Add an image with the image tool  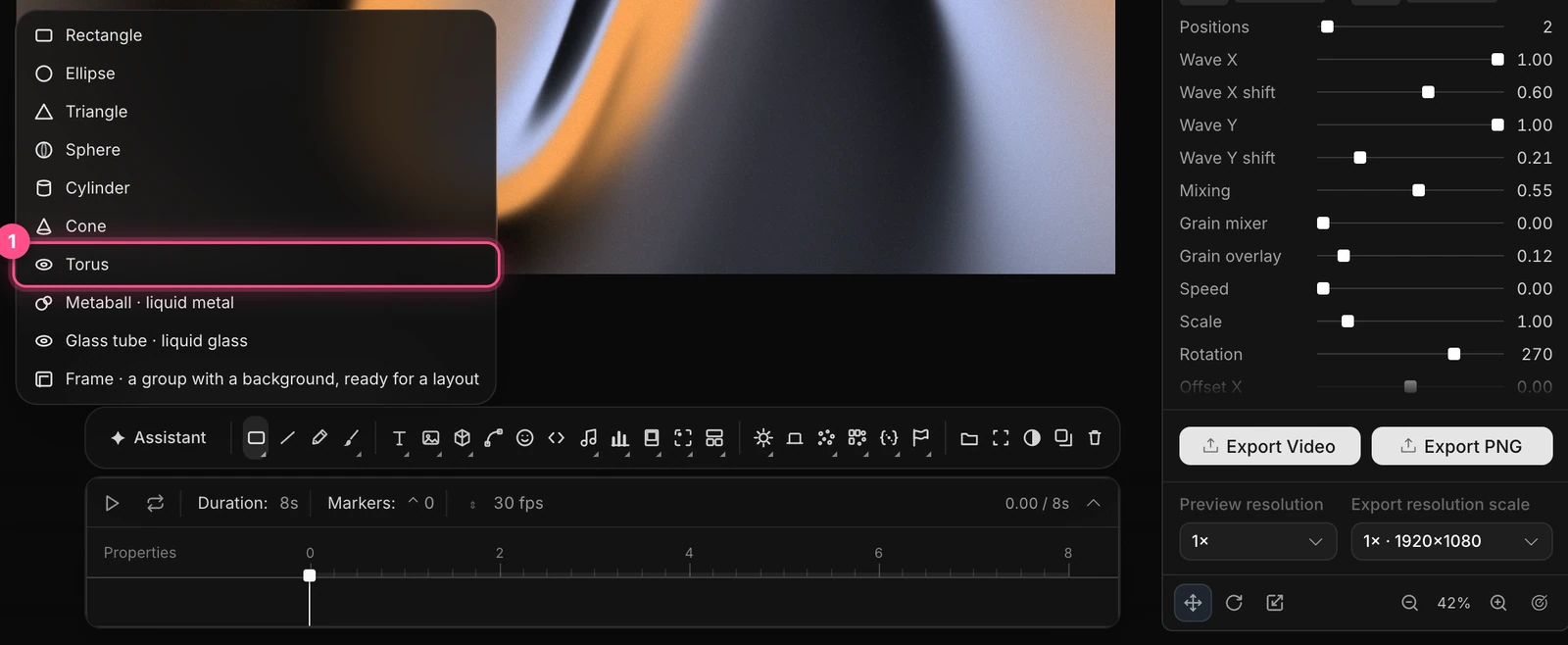click(x=431, y=438)
